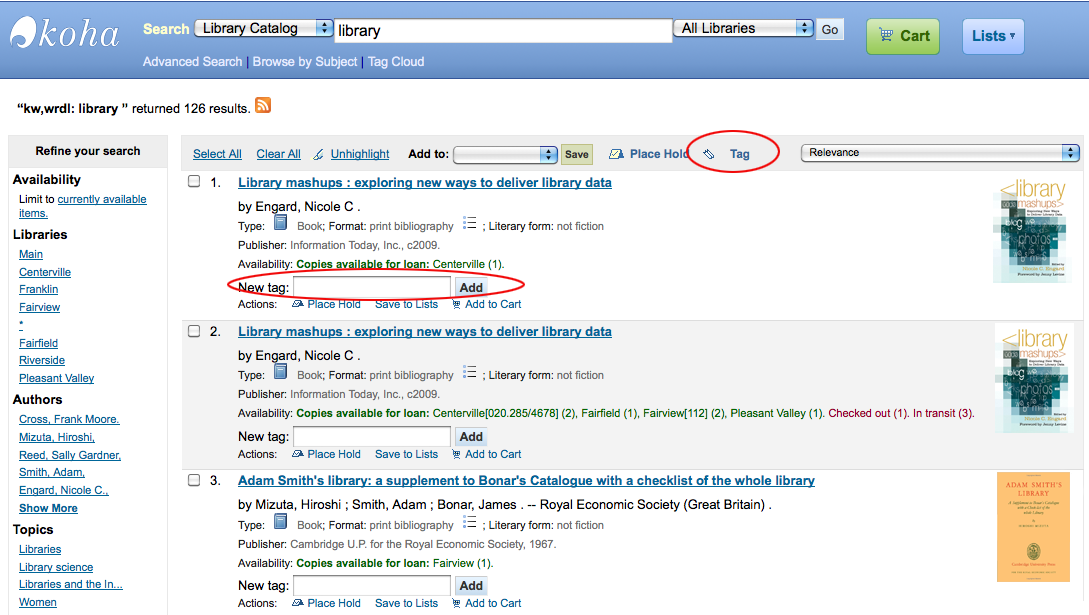Viewport: 1089px width, 615px height.
Task: Click the New tag field of result 3
Action: [372, 586]
